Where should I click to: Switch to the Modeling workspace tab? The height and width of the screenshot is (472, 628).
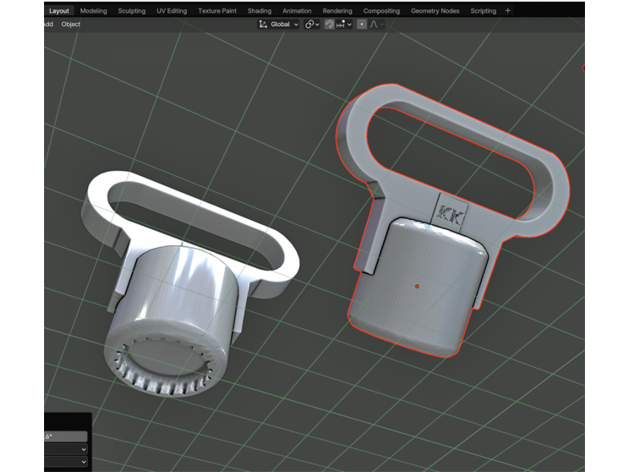point(93,10)
